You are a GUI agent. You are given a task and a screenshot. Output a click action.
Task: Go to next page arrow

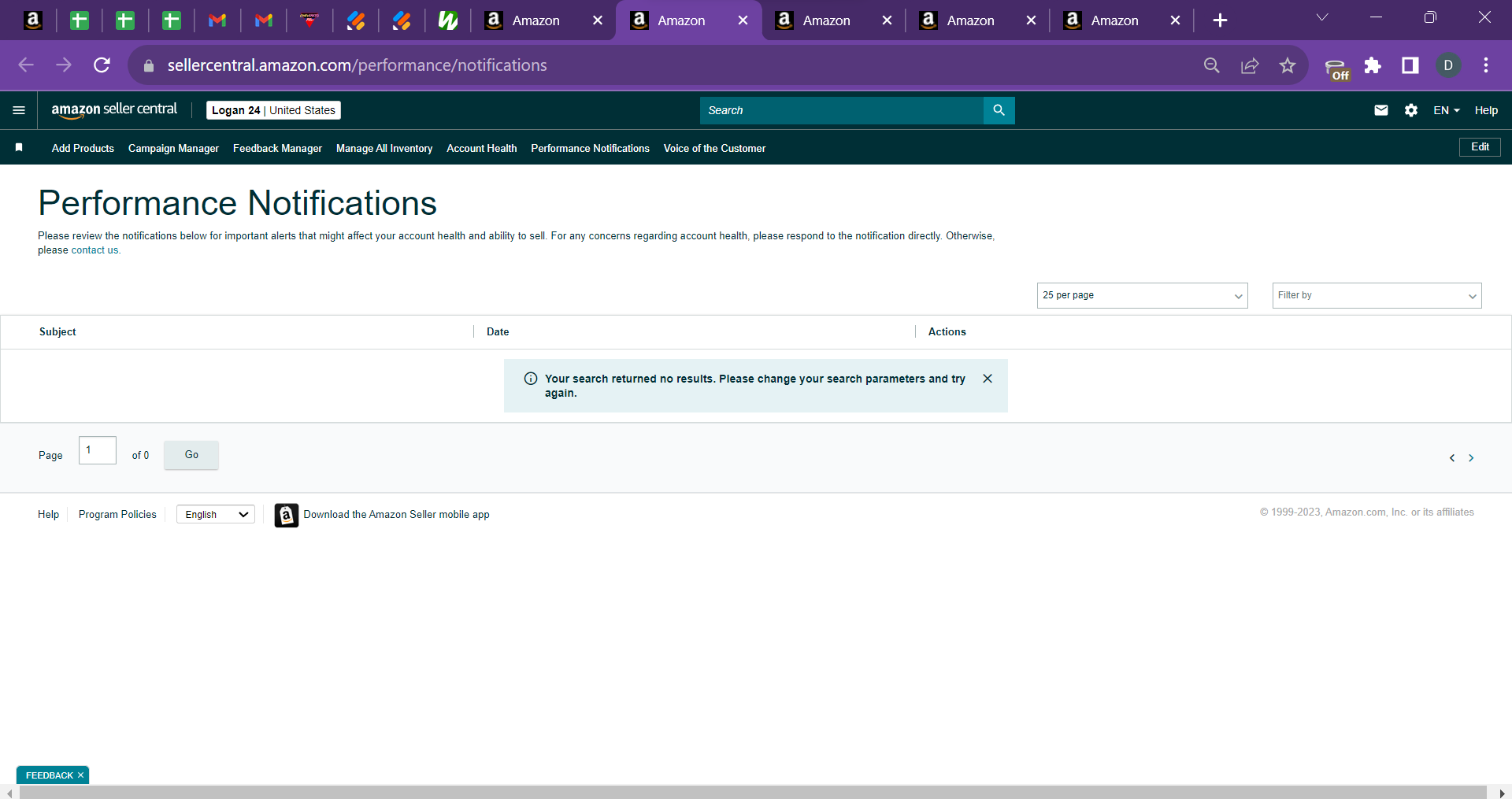coord(1471,458)
